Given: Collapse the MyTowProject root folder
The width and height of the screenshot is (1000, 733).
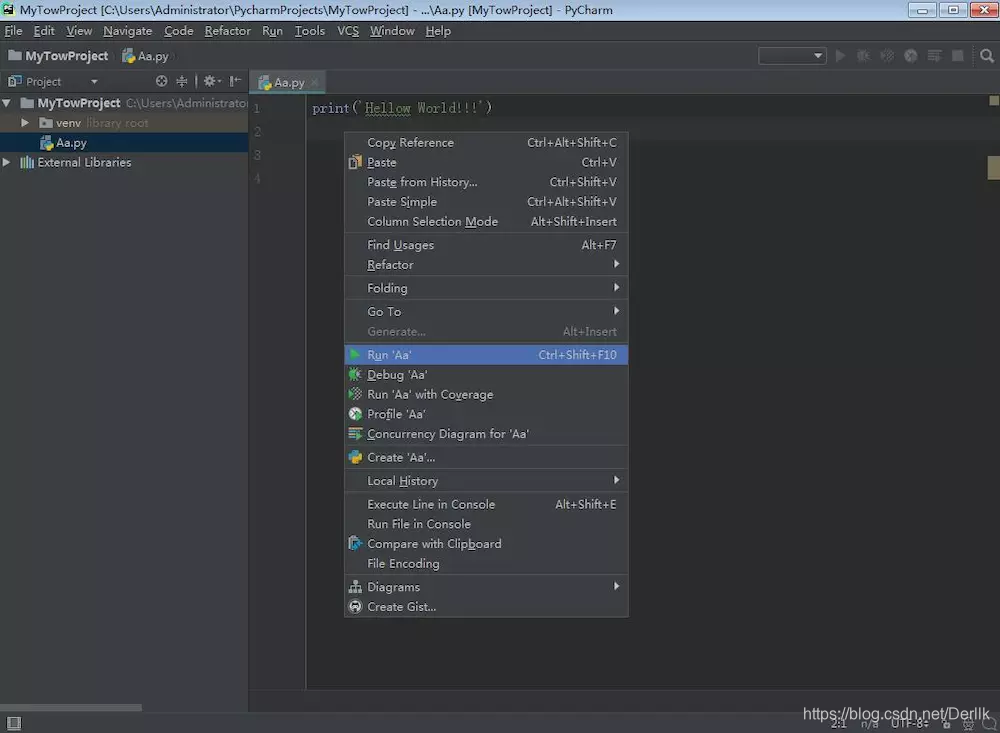Looking at the screenshot, I should [6, 103].
